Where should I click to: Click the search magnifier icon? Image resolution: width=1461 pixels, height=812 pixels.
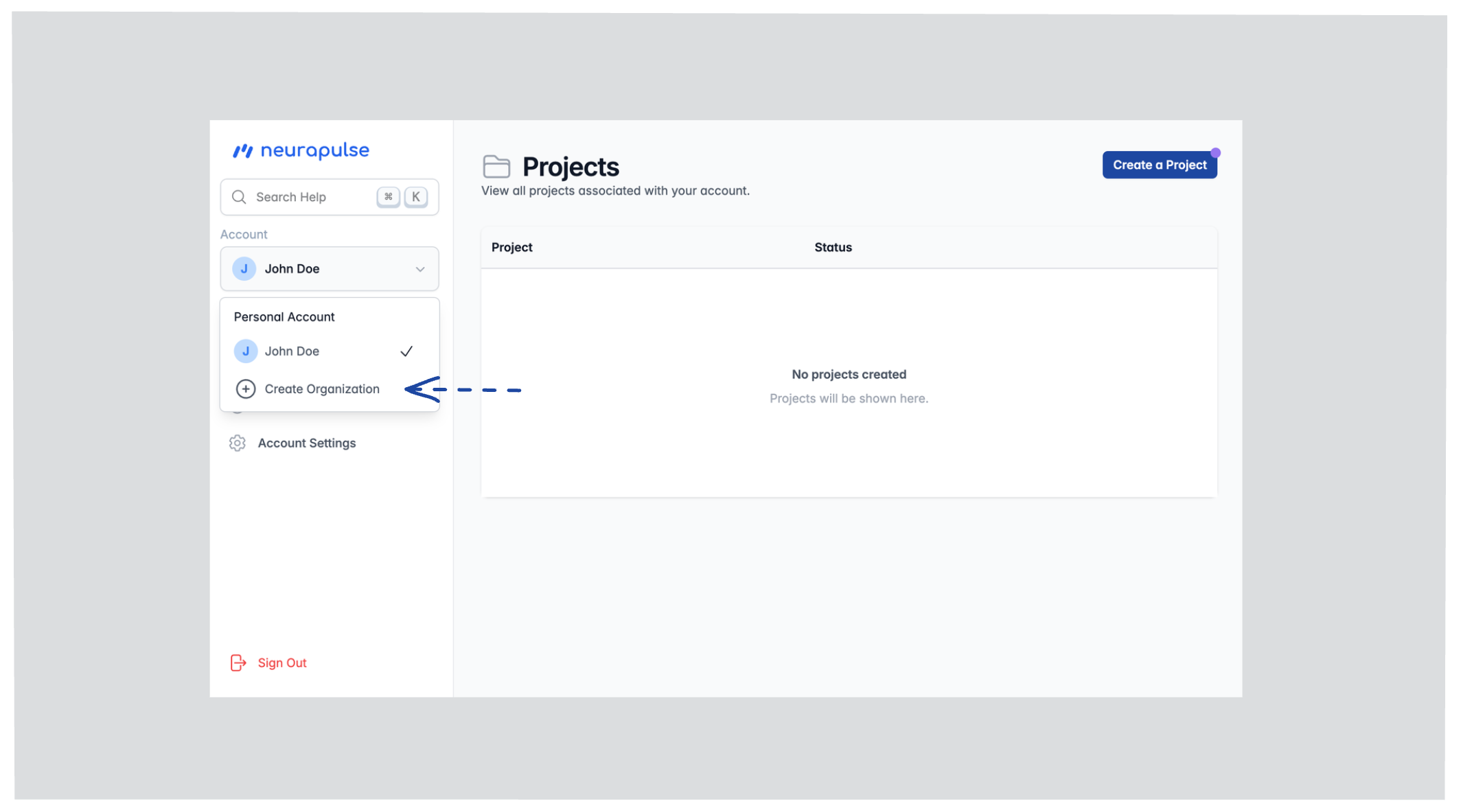coord(239,197)
